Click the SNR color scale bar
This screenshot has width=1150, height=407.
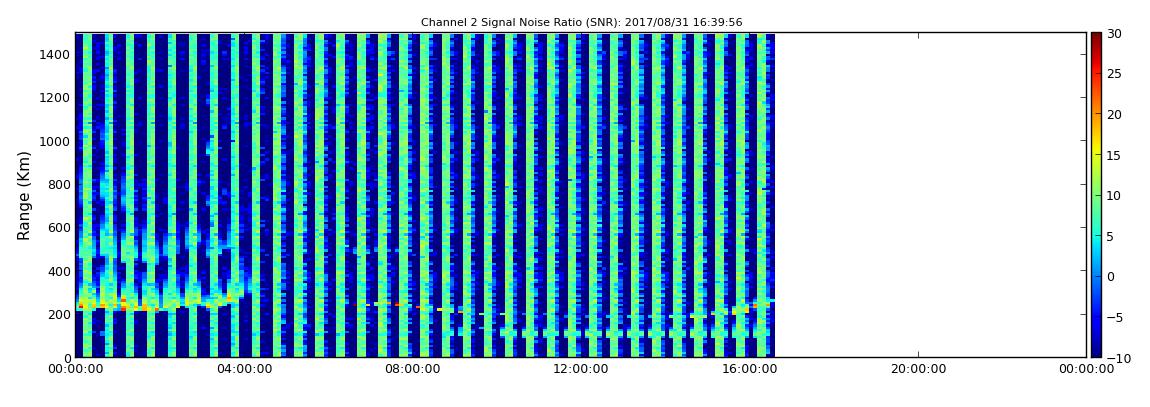(1096, 195)
